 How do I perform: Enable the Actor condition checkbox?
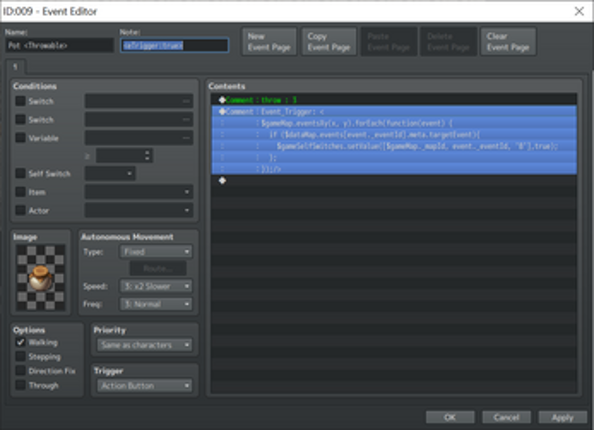click(20, 210)
